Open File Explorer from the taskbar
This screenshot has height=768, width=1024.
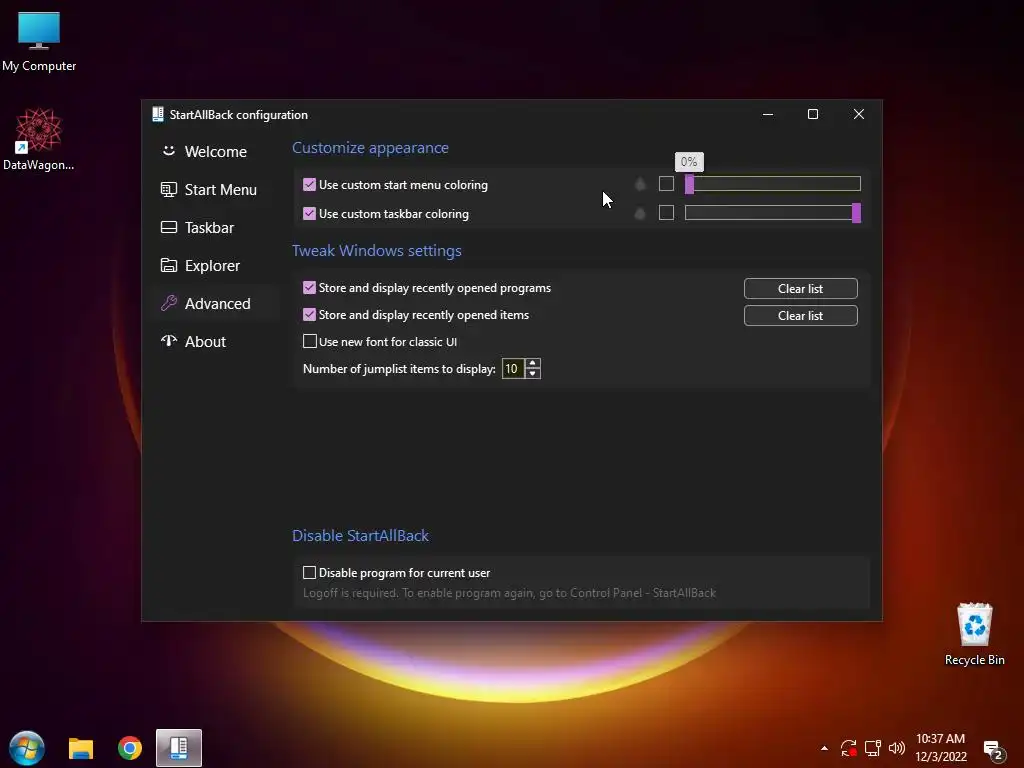pos(81,748)
